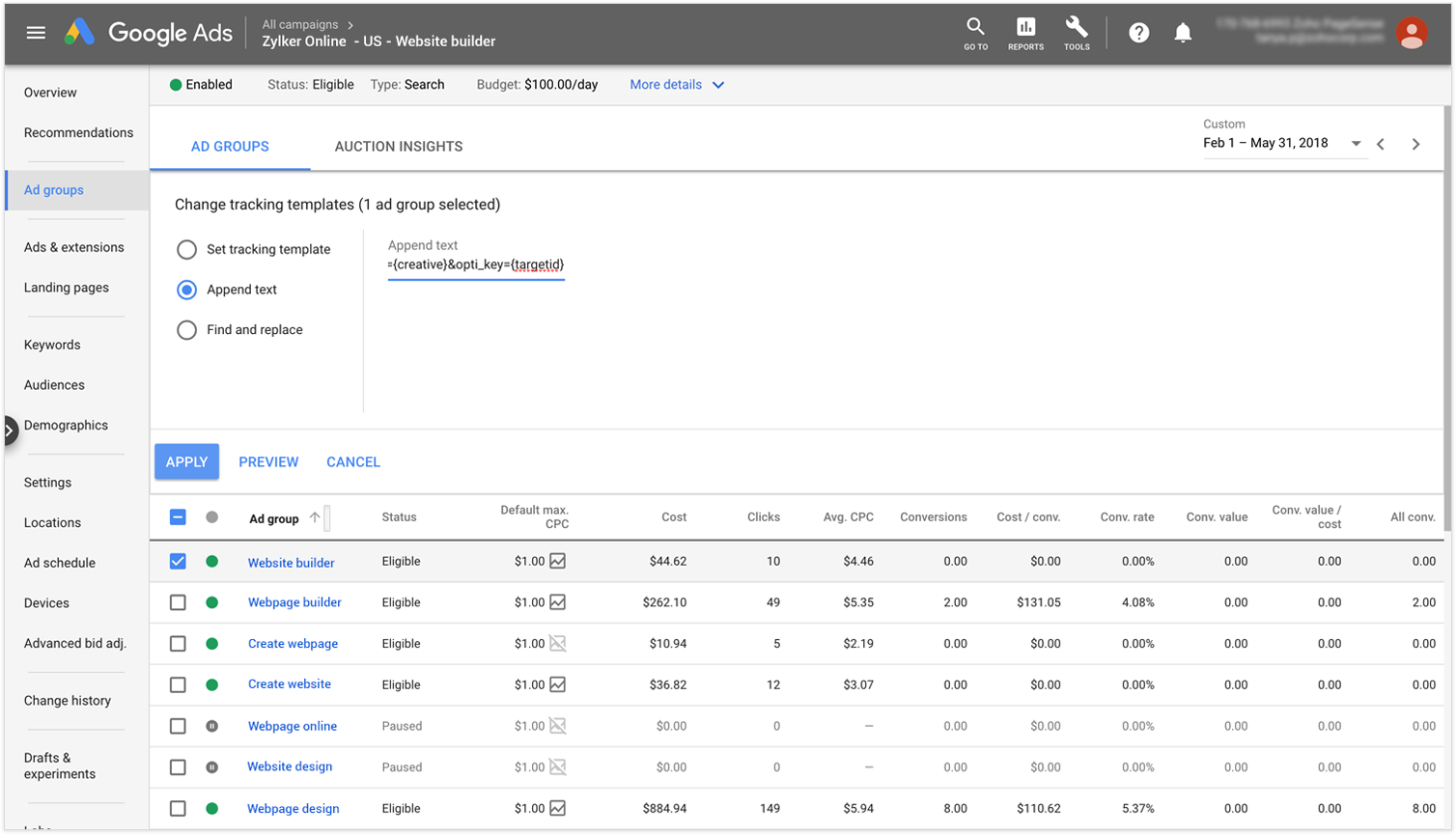Check the Webpage builder row checkbox
Image resolution: width=1456 pixels, height=835 pixels.
point(178,602)
